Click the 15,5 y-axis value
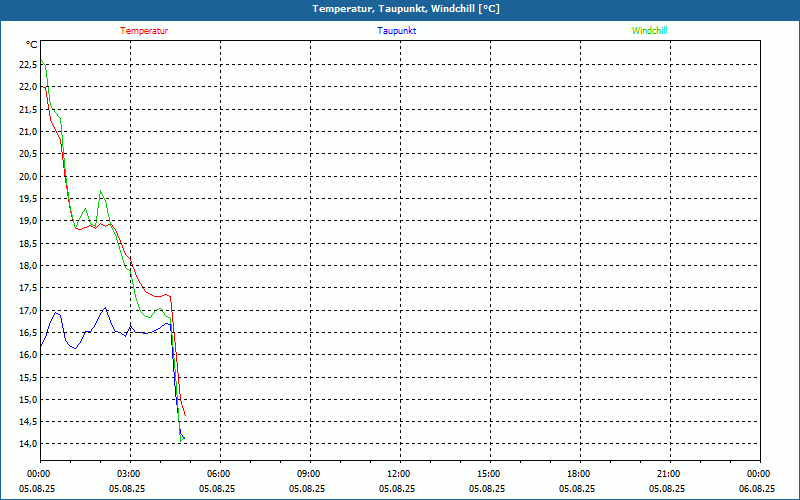This screenshot has height=500, width=800. 28,377
